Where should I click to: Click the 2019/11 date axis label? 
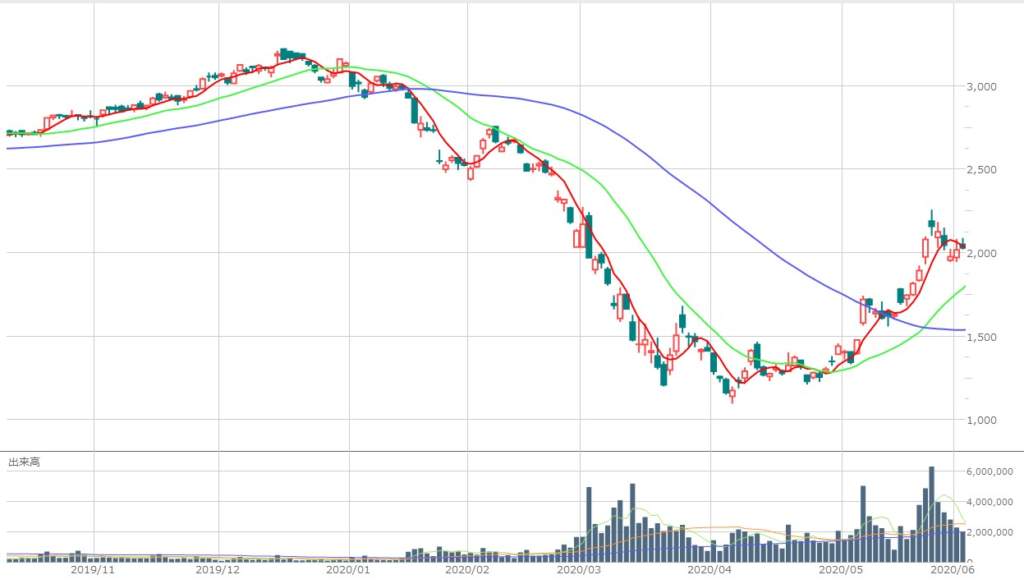pos(93,570)
